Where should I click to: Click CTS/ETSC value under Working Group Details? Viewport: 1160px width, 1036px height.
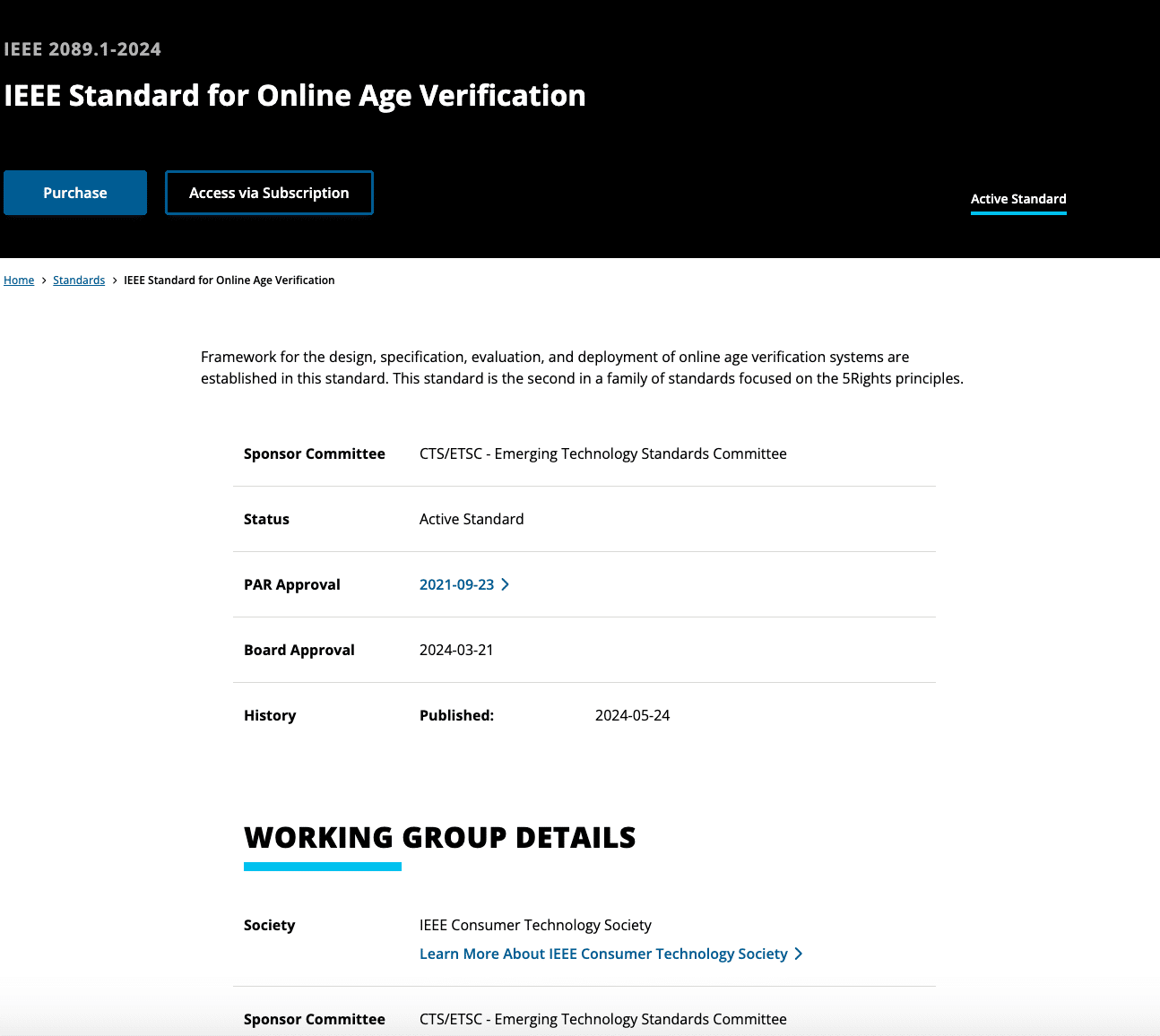pos(603,1019)
